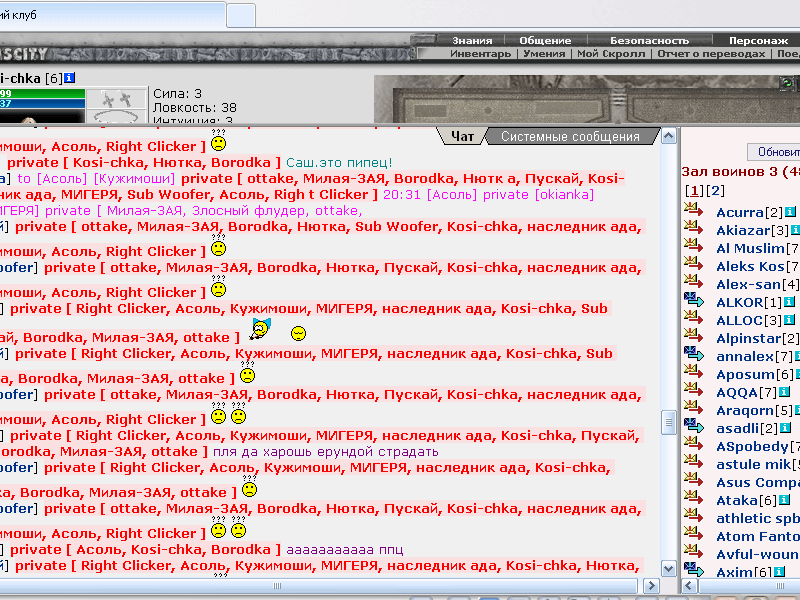Click the message "аааааааааа ппц"
This screenshot has width=800, height=600.
coord(345,549)
